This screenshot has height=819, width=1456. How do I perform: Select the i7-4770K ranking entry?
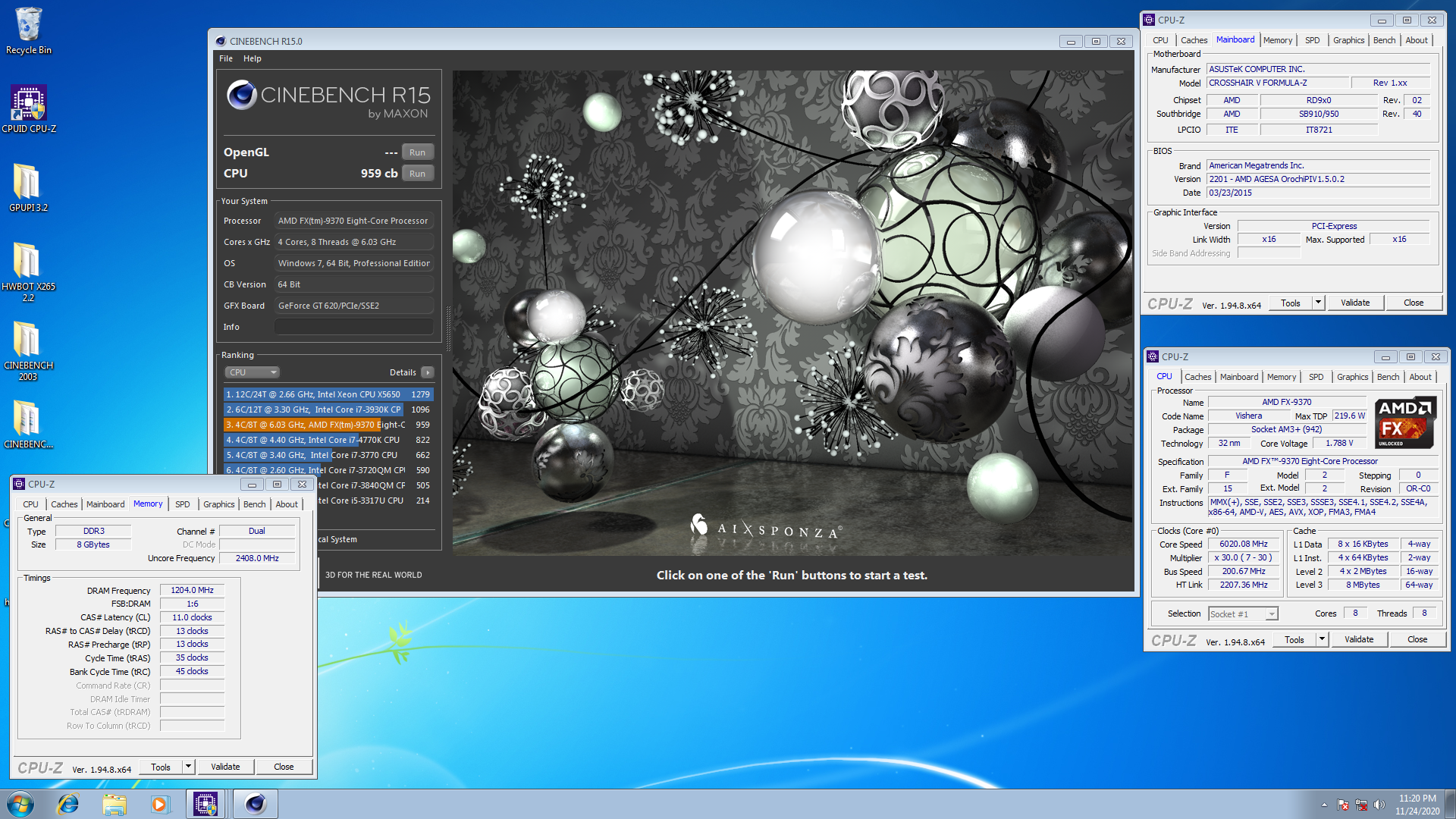[x=328, y=440]
